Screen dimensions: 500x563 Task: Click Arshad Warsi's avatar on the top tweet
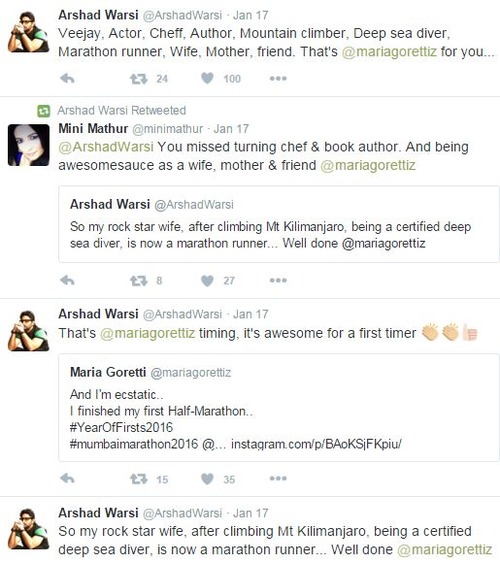(29, 32)
